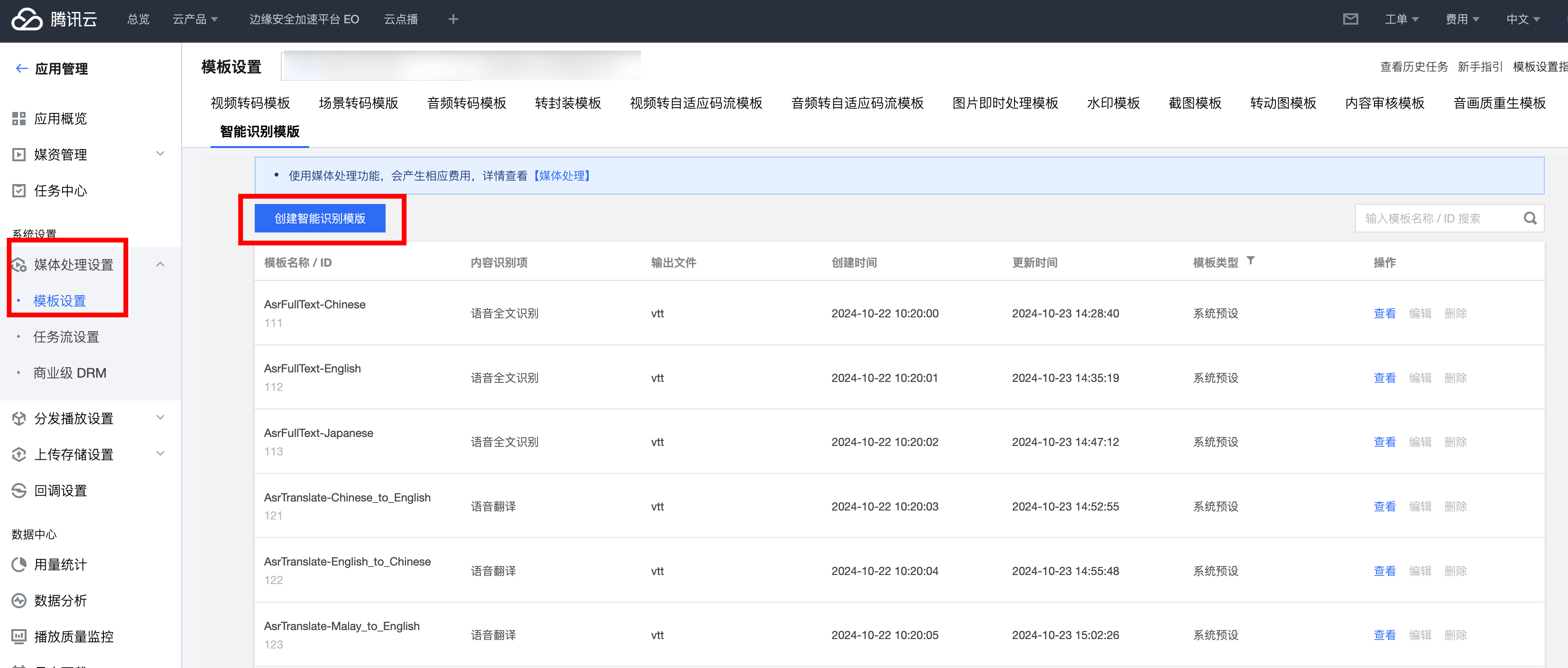Switch to the 水印模板 tab

point(1113,103)
